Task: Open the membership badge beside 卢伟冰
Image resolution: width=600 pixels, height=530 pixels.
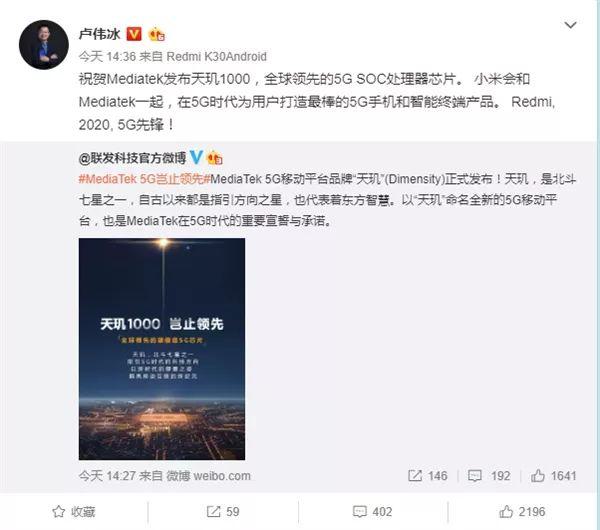Action: coord(157,35)
